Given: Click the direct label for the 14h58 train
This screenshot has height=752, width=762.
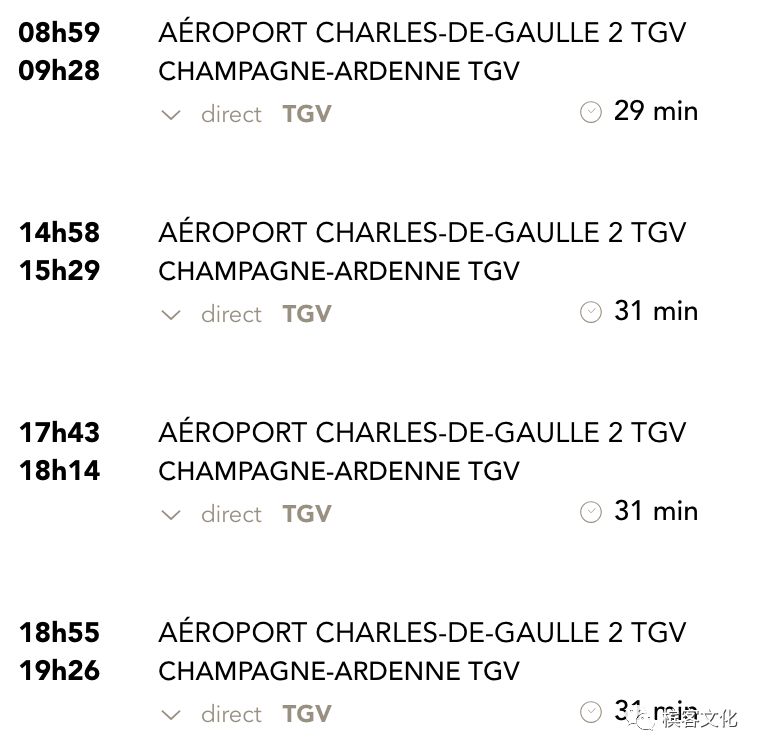Looking at the screenshot, I should tap(231, 315).
